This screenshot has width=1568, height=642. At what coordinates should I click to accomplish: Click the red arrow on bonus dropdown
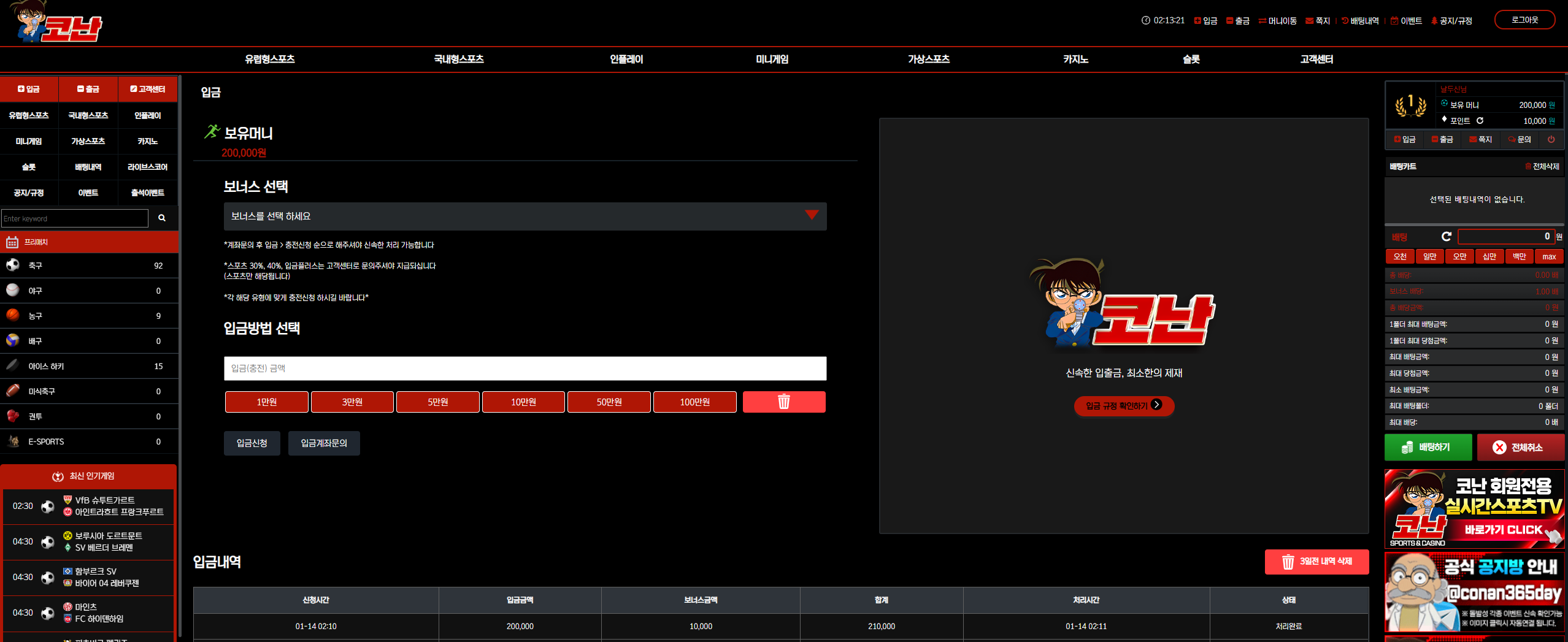[x=812, y=215]
